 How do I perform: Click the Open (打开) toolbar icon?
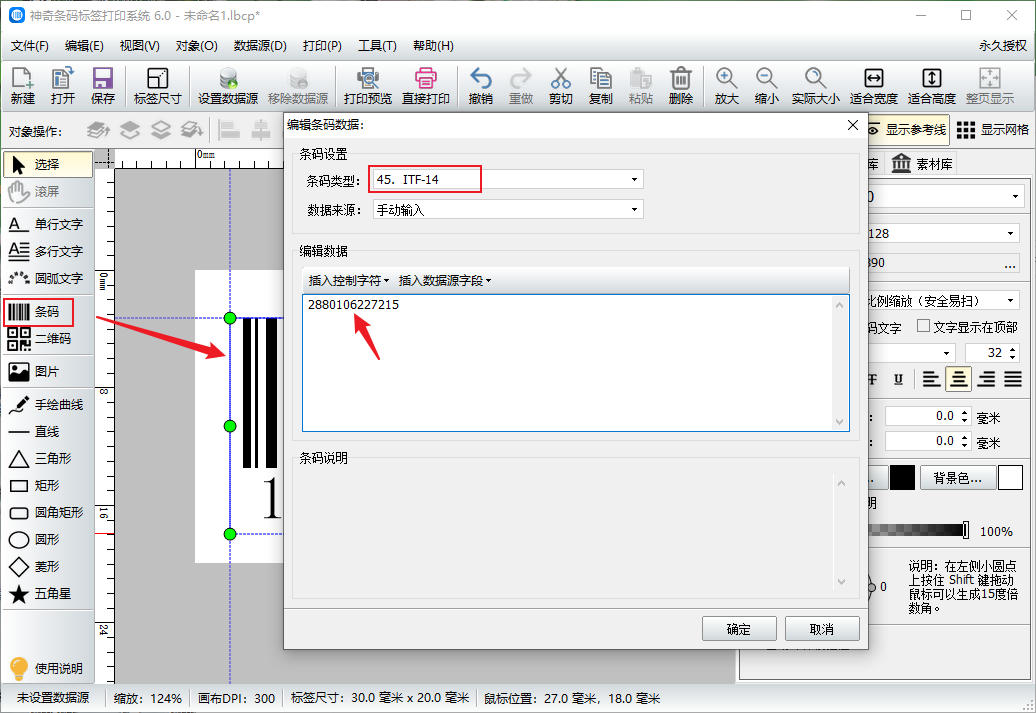(x=63, y=86)
